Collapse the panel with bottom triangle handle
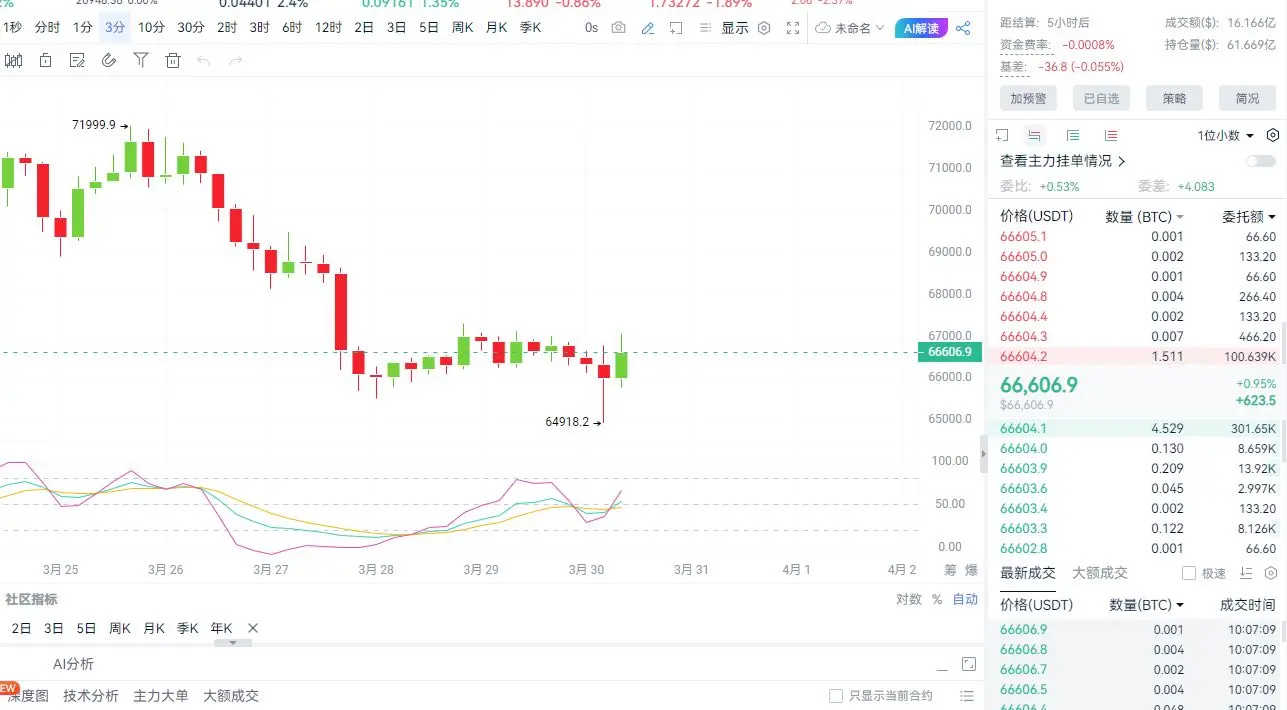The height and width of the screenshot is (710, 1287). coord(233,643)
